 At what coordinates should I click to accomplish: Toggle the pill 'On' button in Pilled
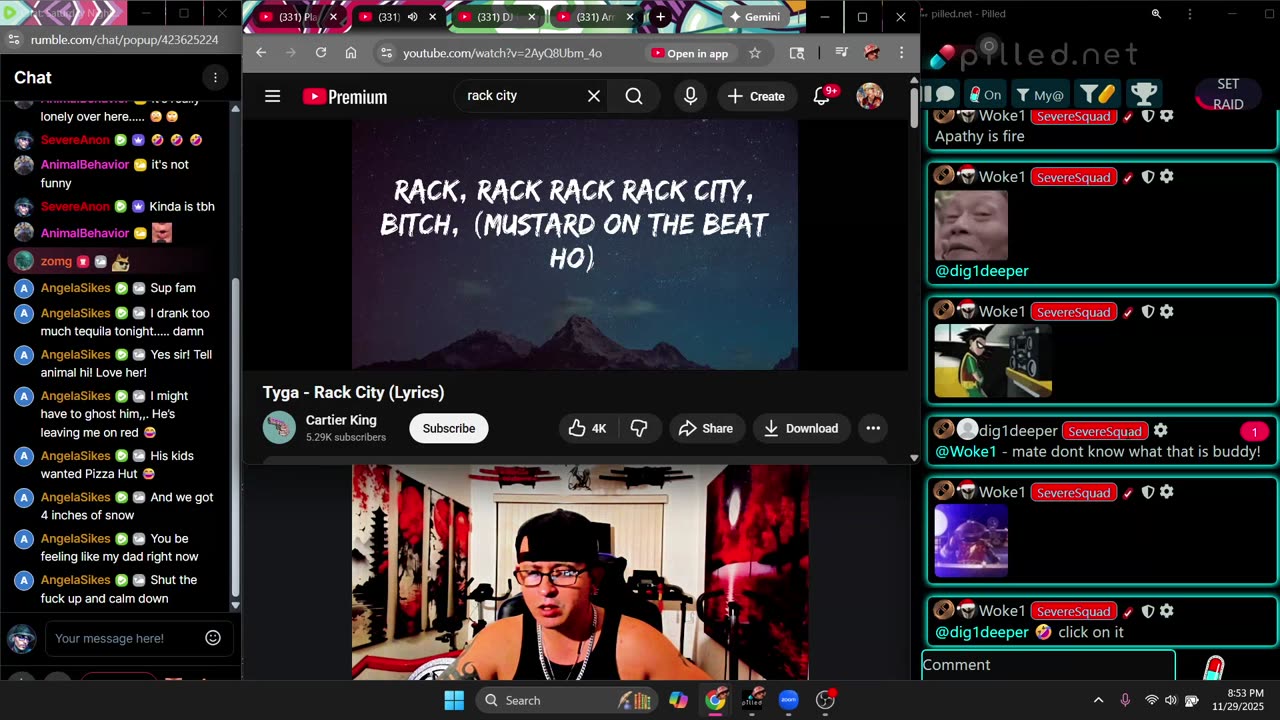tap(985, 95)
